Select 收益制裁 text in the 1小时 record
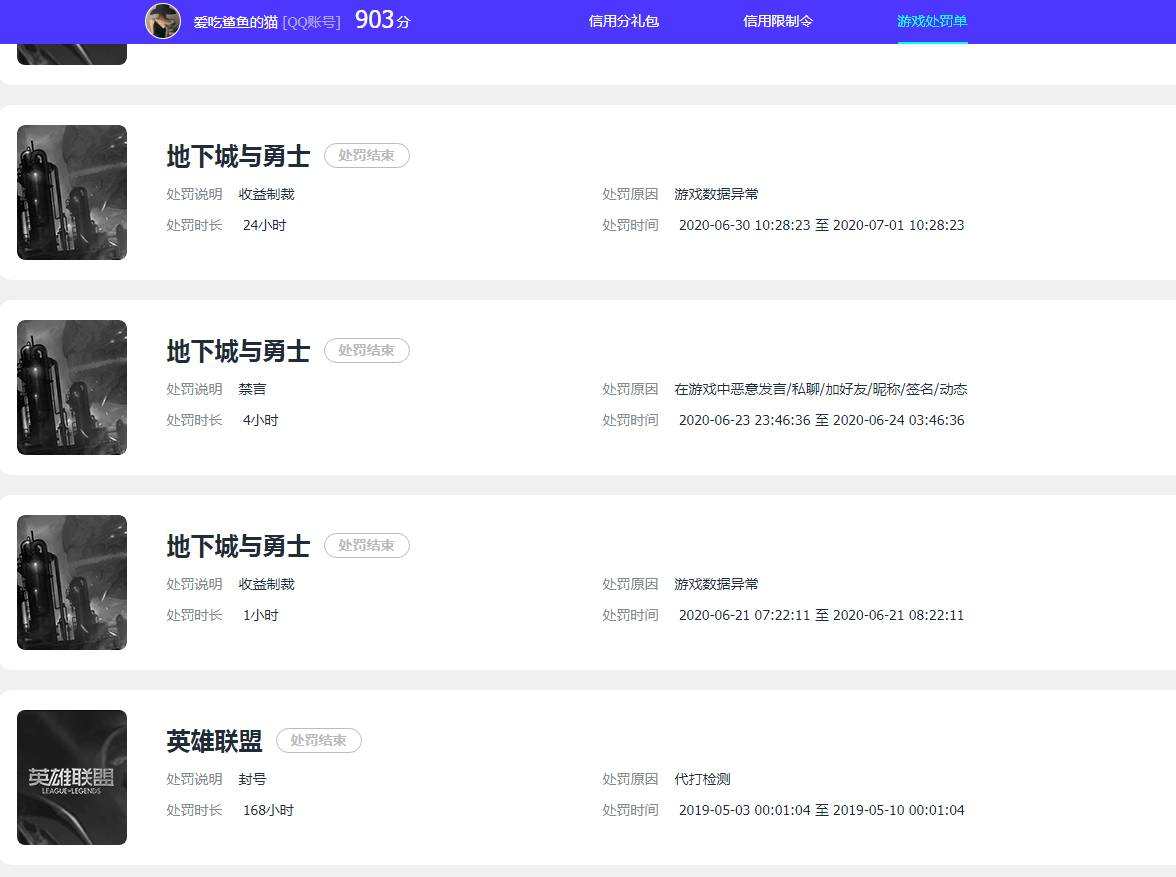Viewport: 1176px width, 877px height. click(266, 584)
